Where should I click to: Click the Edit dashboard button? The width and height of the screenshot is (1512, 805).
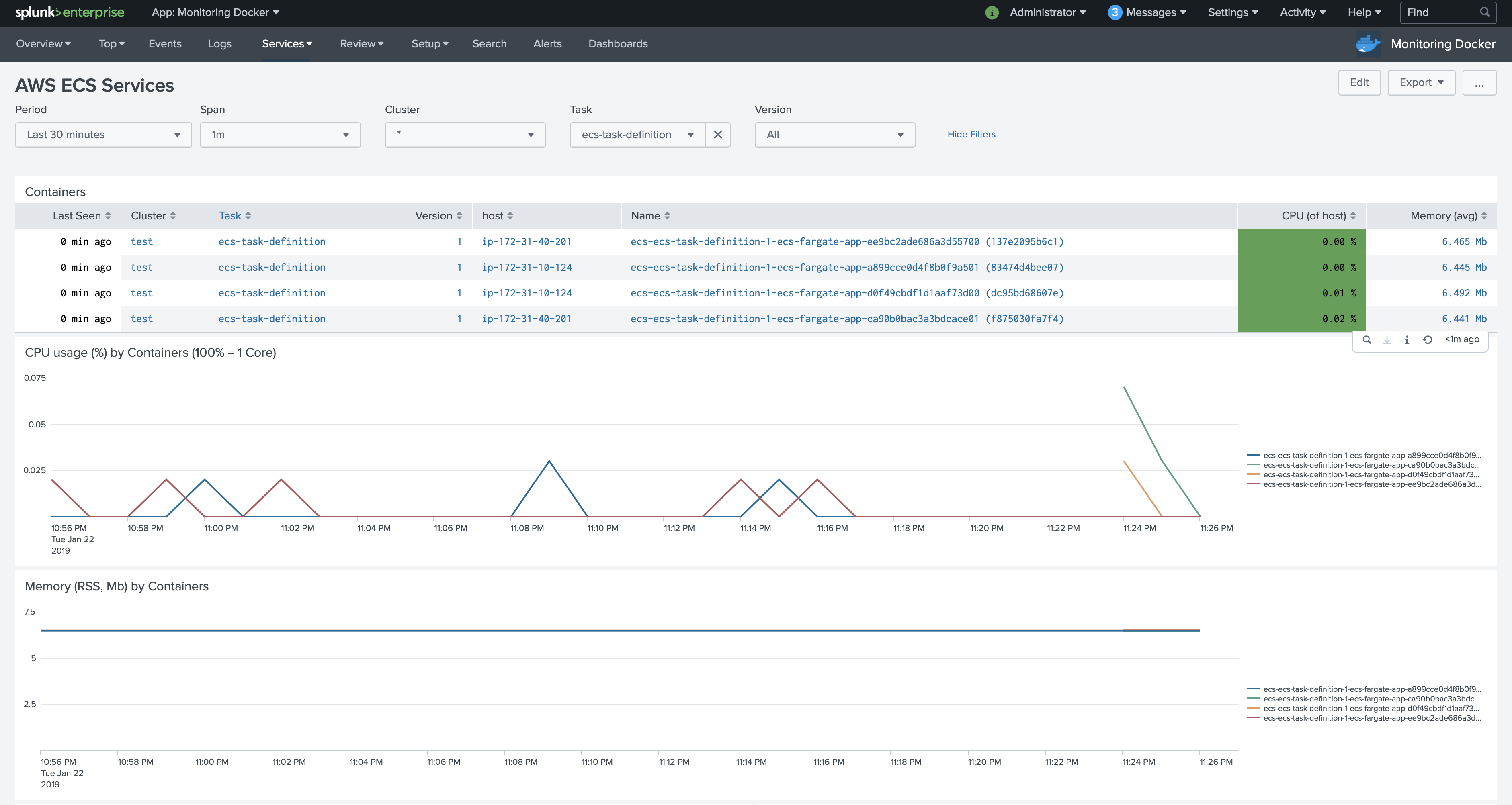point(1359,83)
